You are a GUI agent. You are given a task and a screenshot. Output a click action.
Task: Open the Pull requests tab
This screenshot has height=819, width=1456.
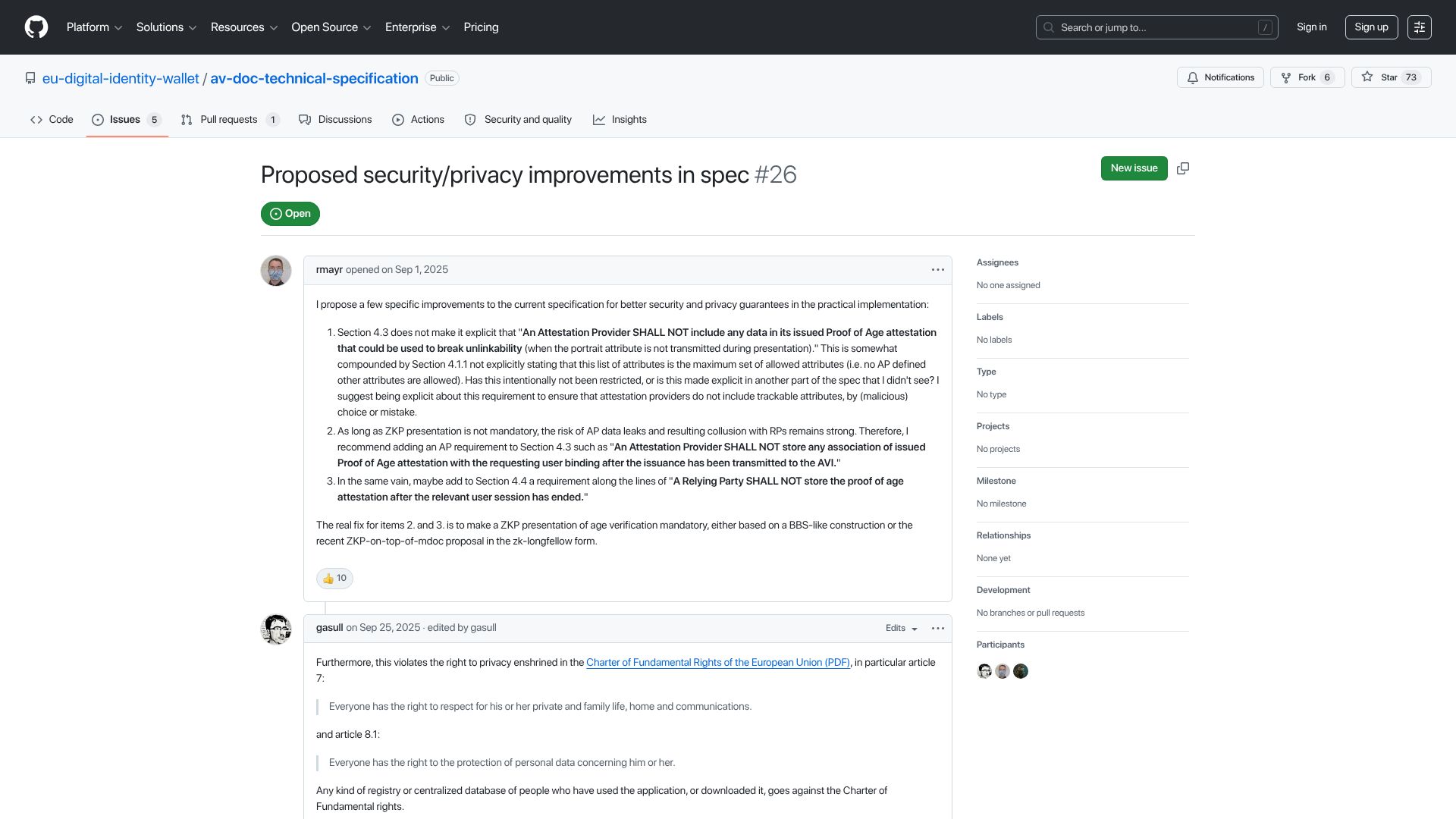pyautogui.click(x=230, y=120)
